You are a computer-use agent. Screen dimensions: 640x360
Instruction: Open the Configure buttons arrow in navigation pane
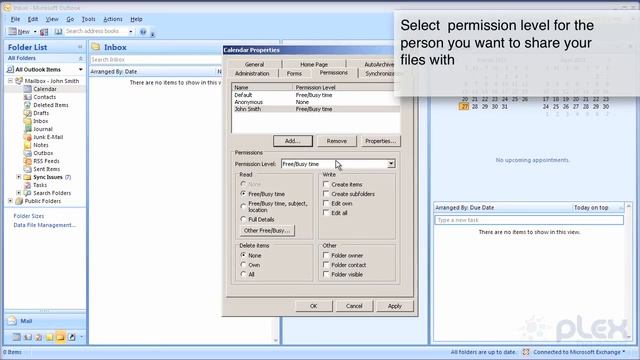coord(82,337)
